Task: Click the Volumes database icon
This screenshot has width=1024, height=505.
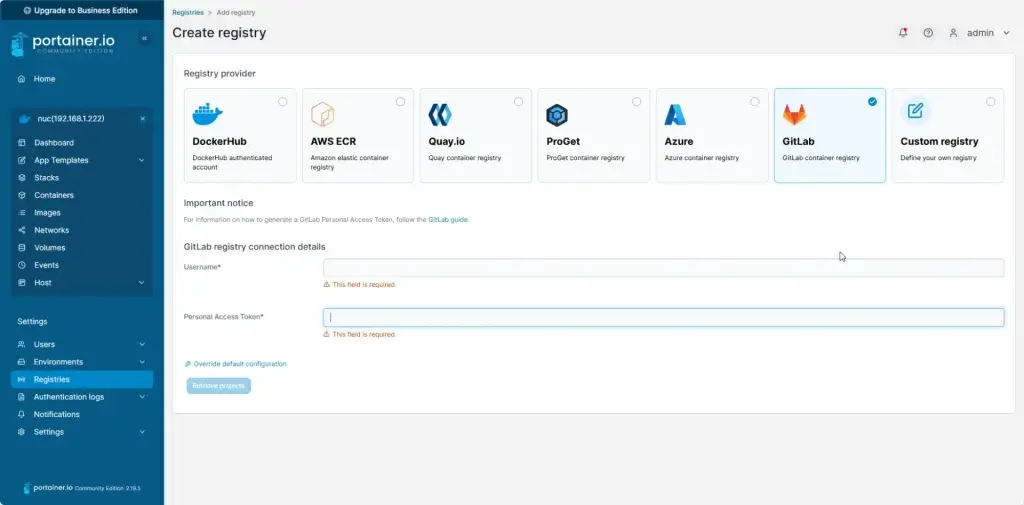Action: click(22, 248)
